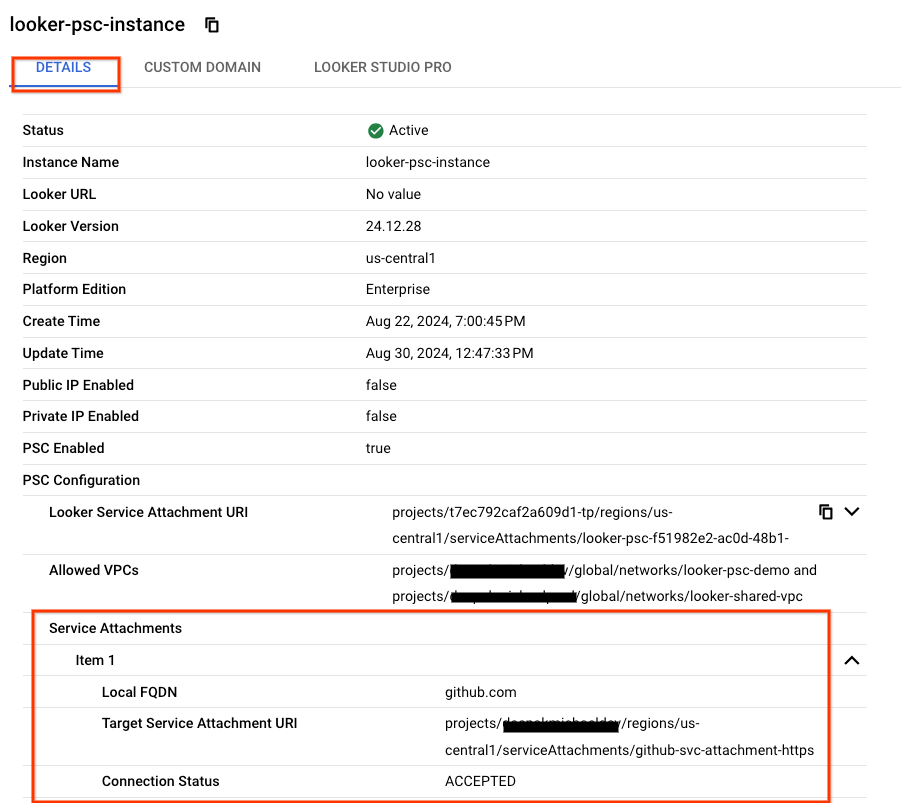Copy the Looker Service Attachment URI
Image resolution: width=901 pixels, height=803 pixels.
tap(825, 512)
